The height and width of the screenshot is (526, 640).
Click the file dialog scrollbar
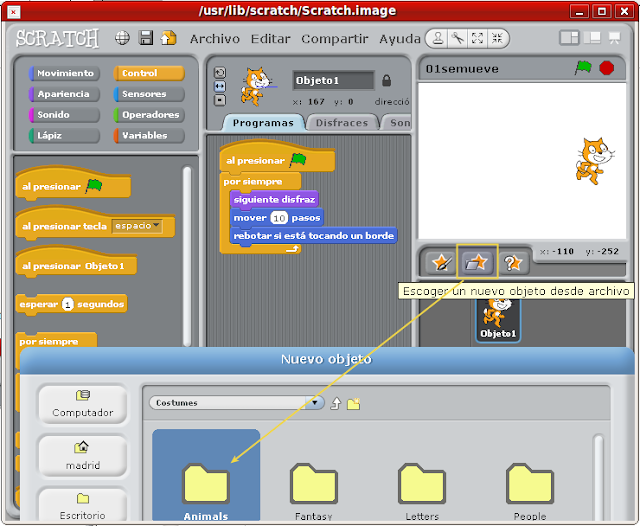tap(598, 478)
